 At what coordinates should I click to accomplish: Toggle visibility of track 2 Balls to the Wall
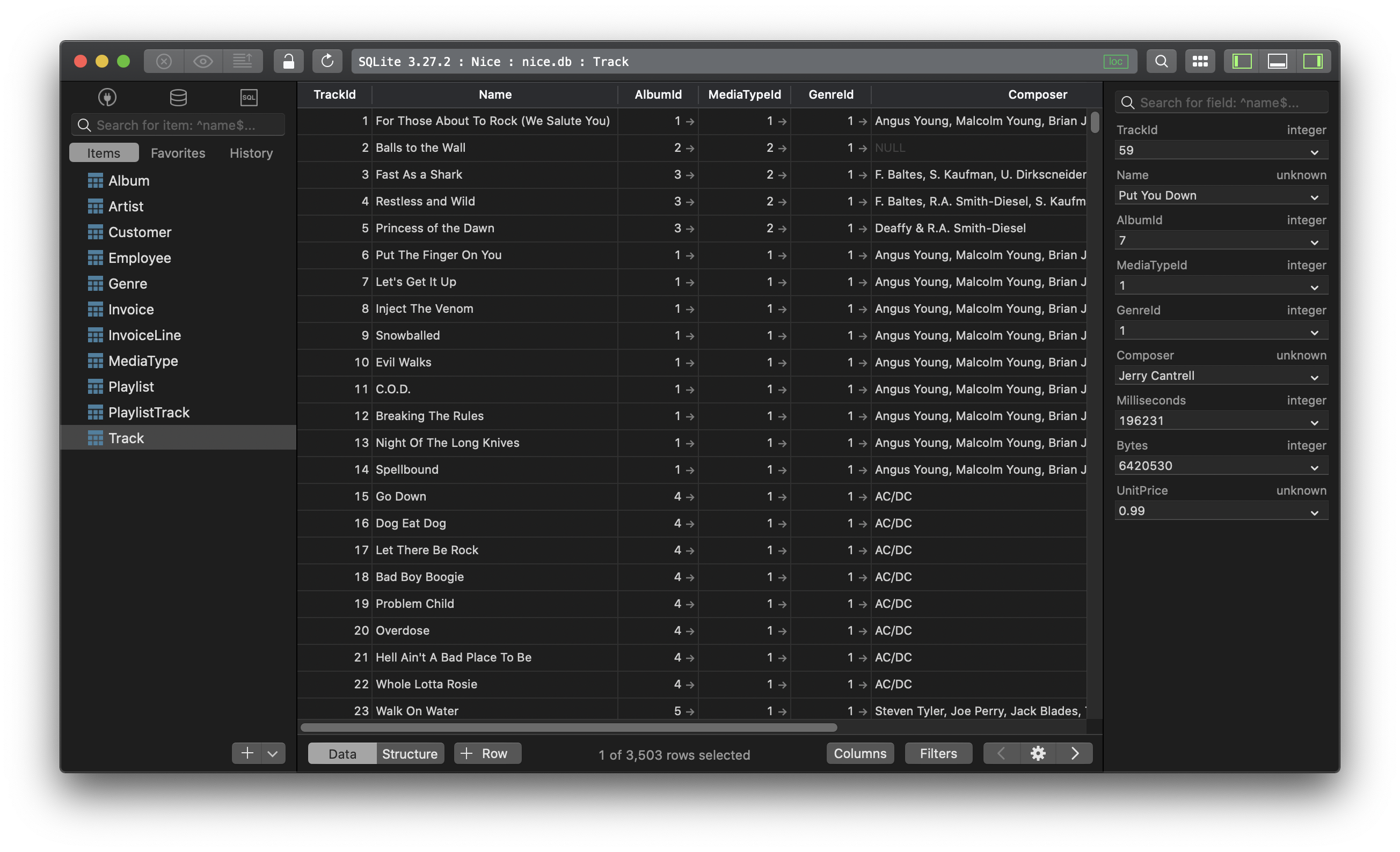[311, 146]
